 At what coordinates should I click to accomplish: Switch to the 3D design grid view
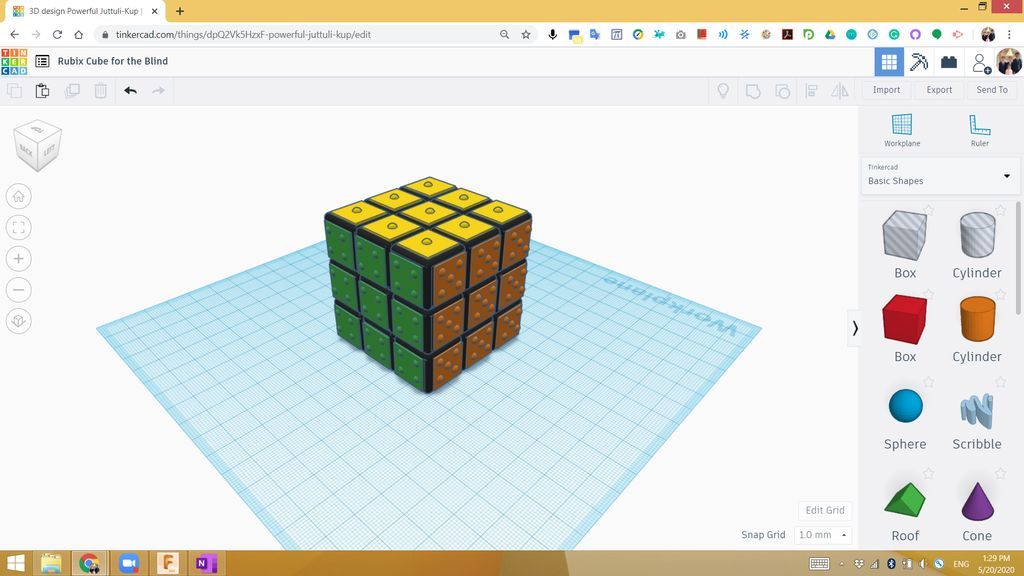click(889, 62)
